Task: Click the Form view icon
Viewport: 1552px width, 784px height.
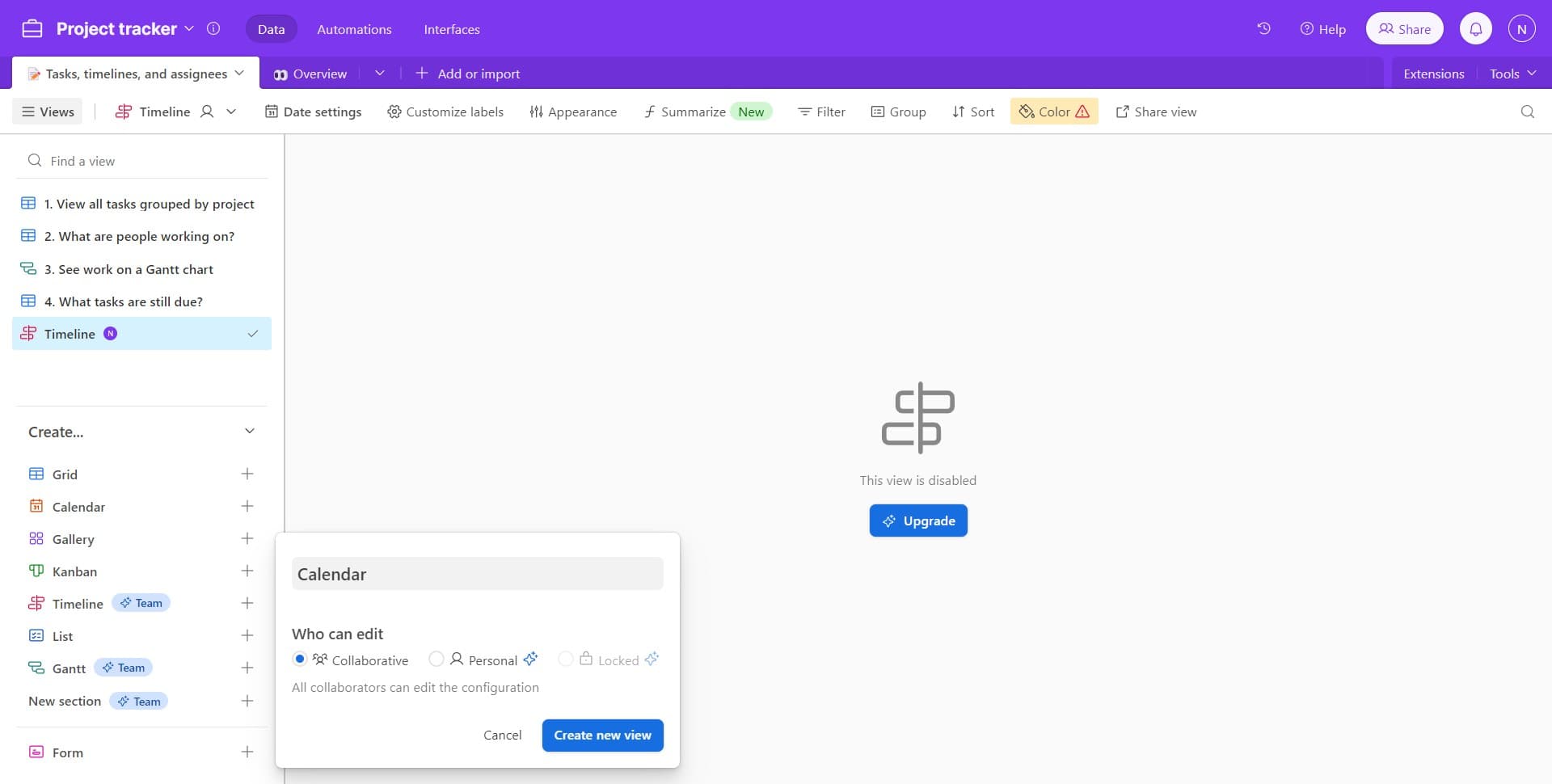Action: click(x=36, y=752)
